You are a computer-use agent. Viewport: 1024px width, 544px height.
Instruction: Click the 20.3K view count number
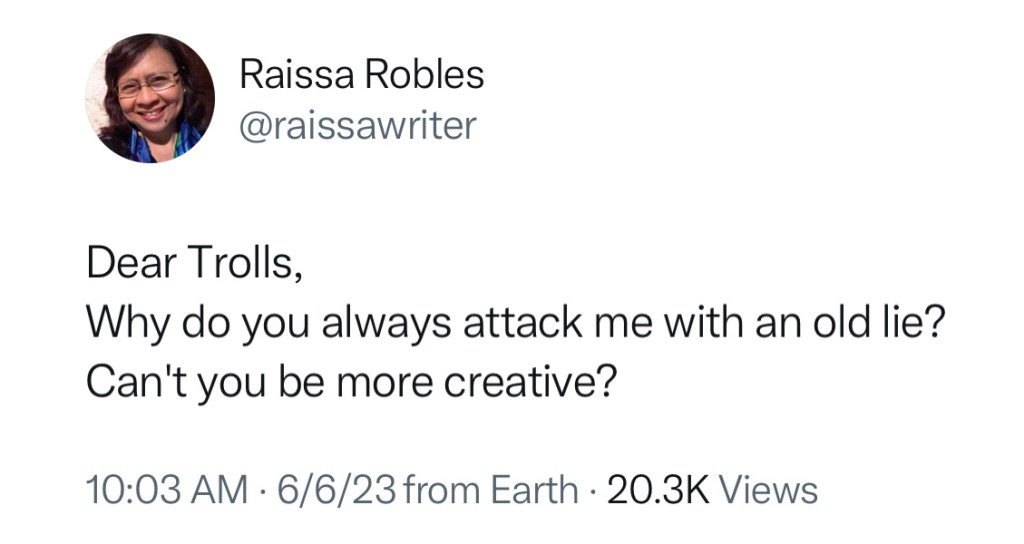[659, 490]
